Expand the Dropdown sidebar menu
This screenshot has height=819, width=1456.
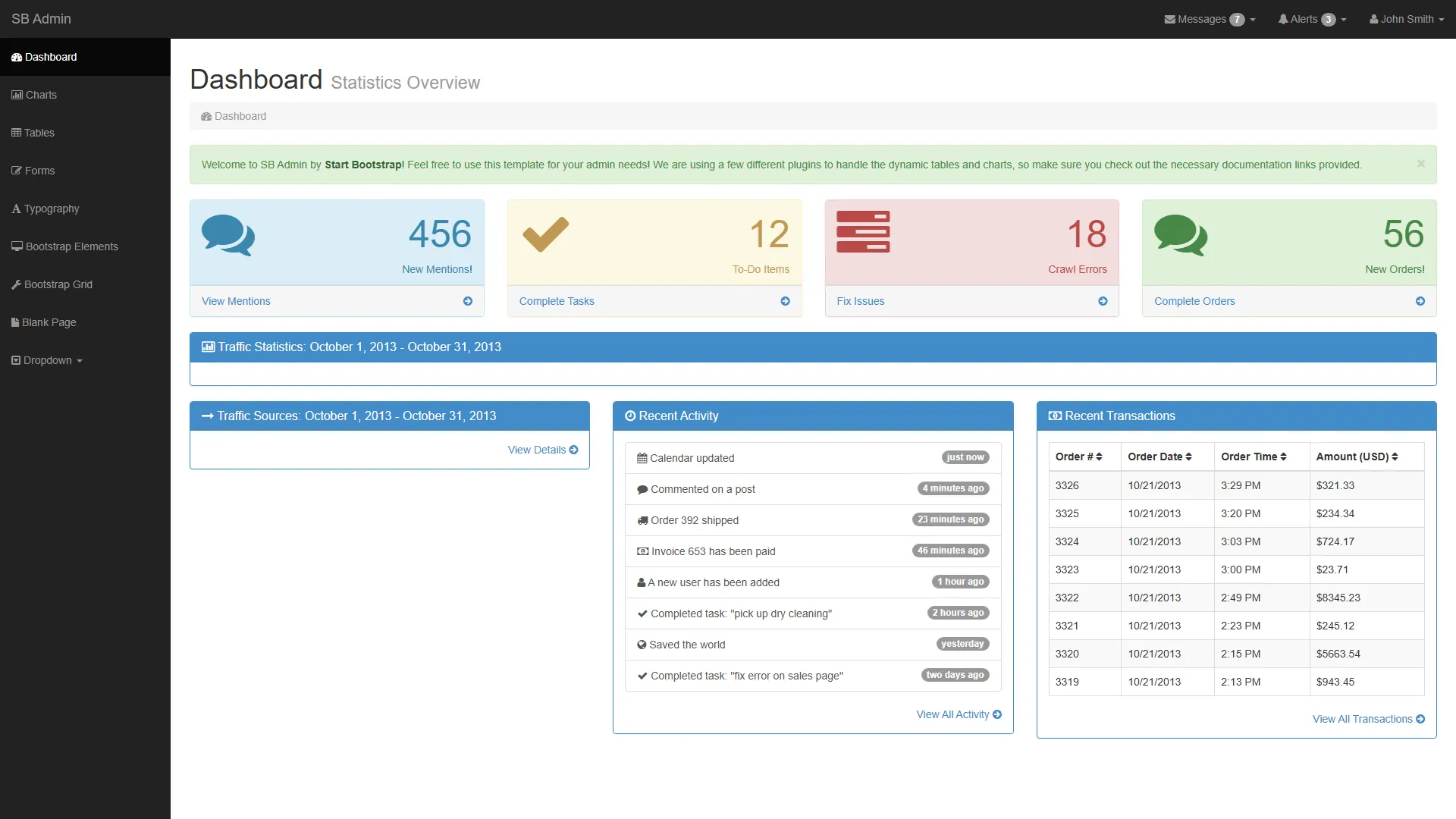85,360
